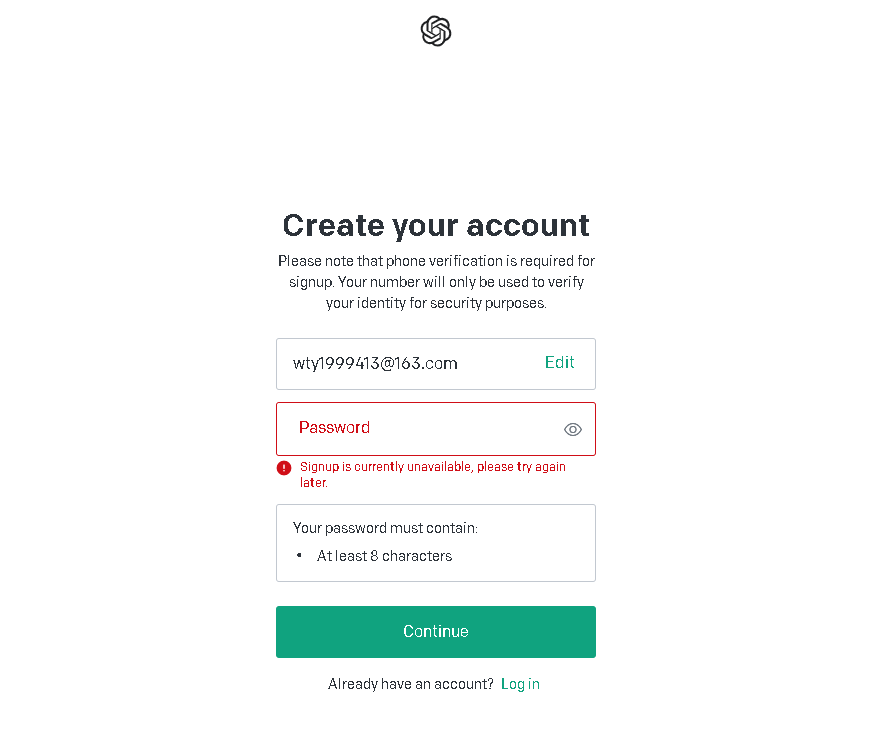Click blank space between email and Edit

coord(500,363)
